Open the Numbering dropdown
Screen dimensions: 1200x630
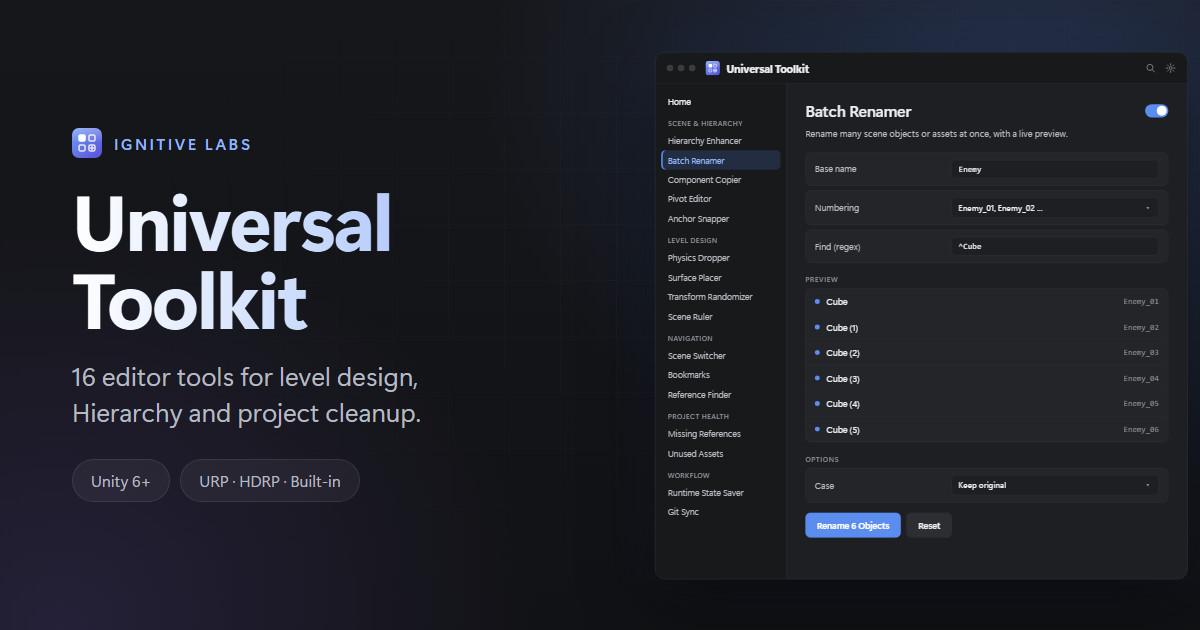[1054, 208]
